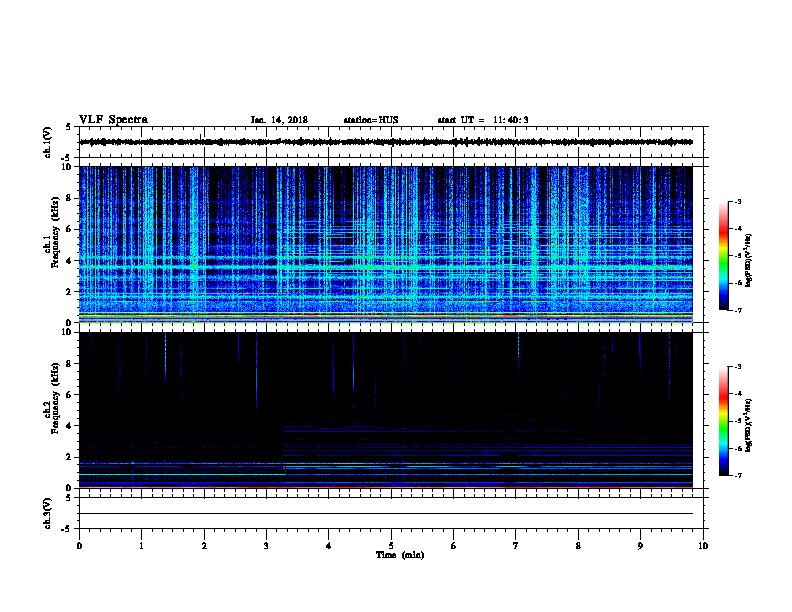Click the ch.2 frequency tick "4"
792x612 pixels.
coord(70,426)
